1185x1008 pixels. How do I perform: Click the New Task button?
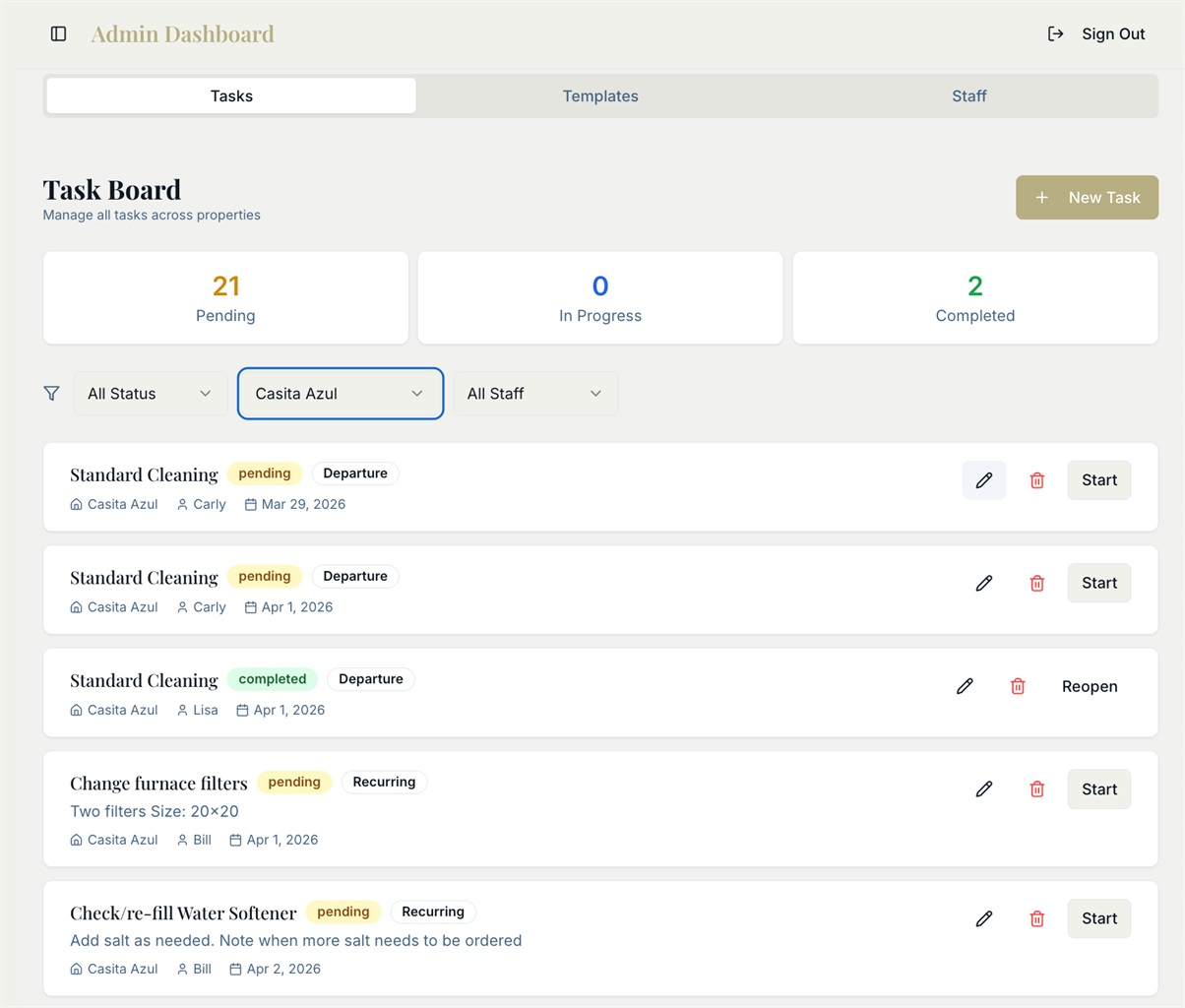1087,197
